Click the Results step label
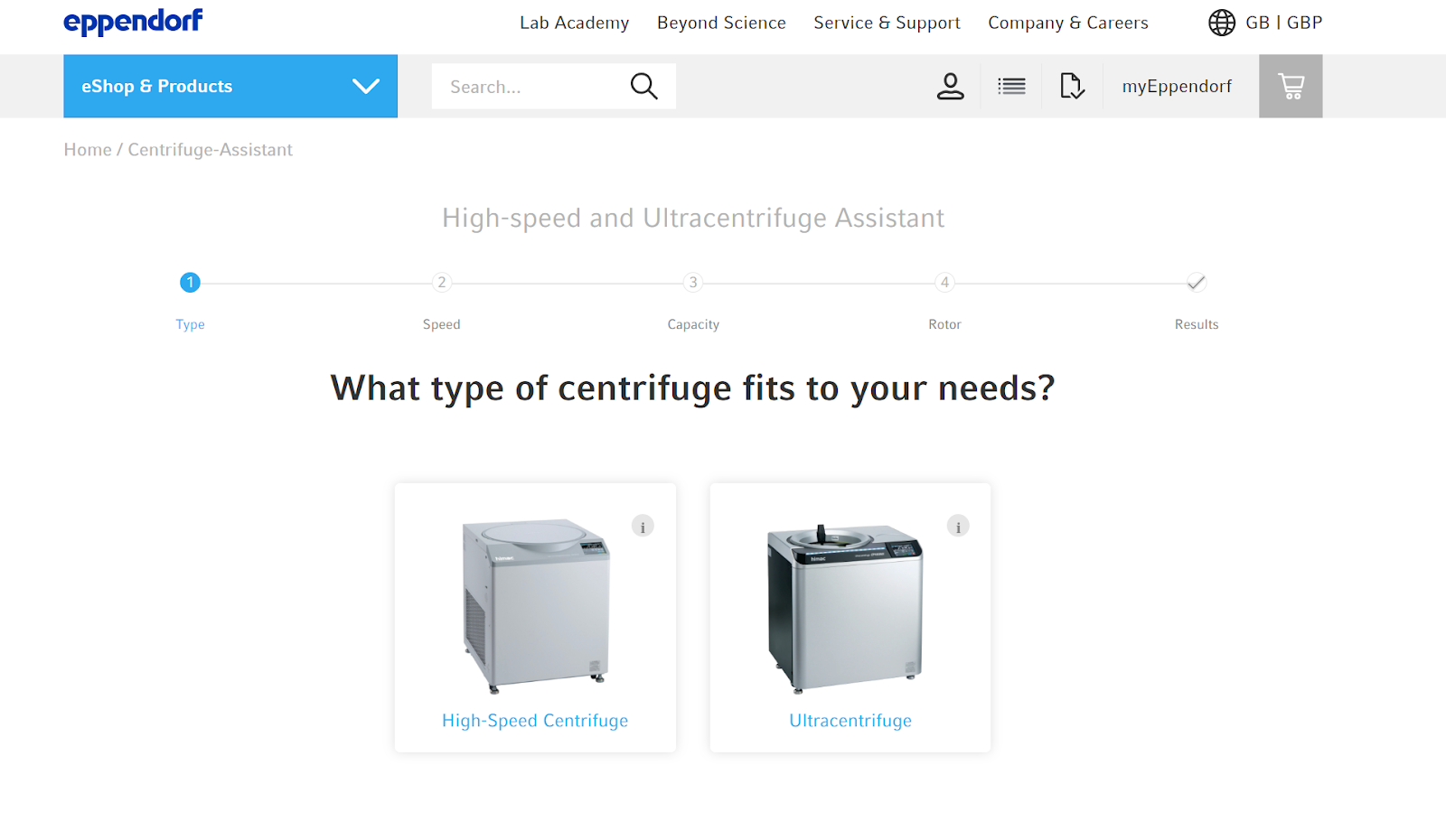 pyautogui.click(x=1197, y=324)
